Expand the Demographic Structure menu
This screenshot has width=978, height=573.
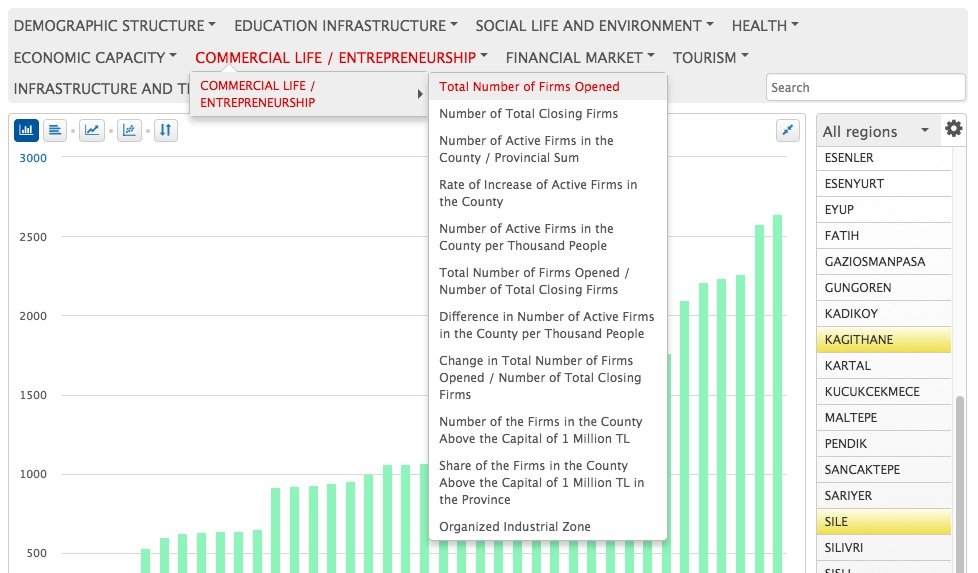(x=114, y=25)
